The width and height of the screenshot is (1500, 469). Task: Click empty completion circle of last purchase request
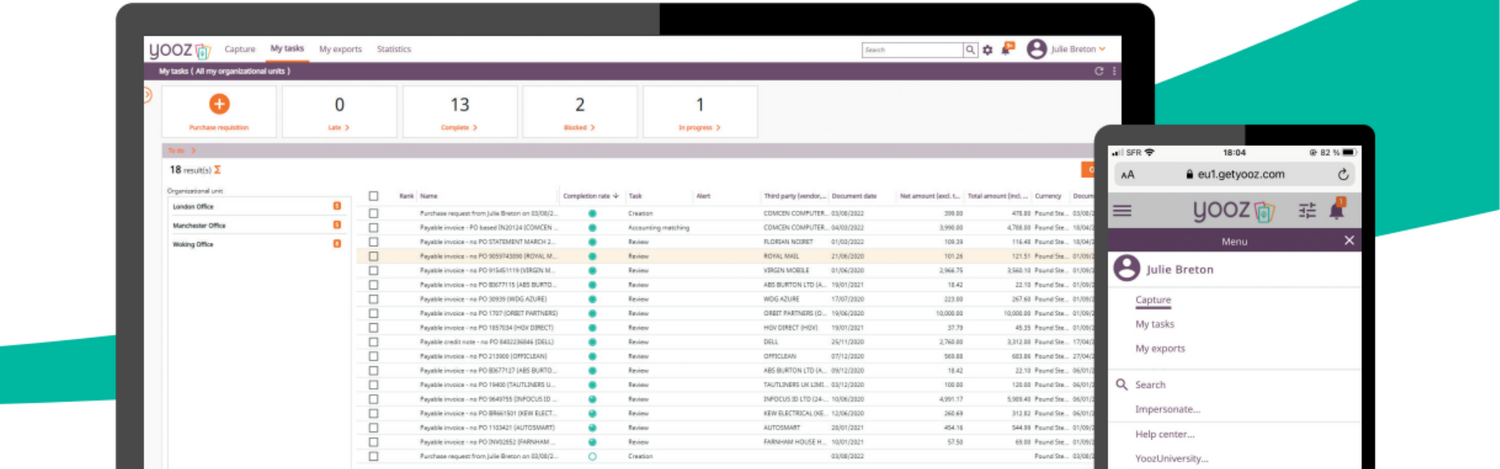coord(592,456)
